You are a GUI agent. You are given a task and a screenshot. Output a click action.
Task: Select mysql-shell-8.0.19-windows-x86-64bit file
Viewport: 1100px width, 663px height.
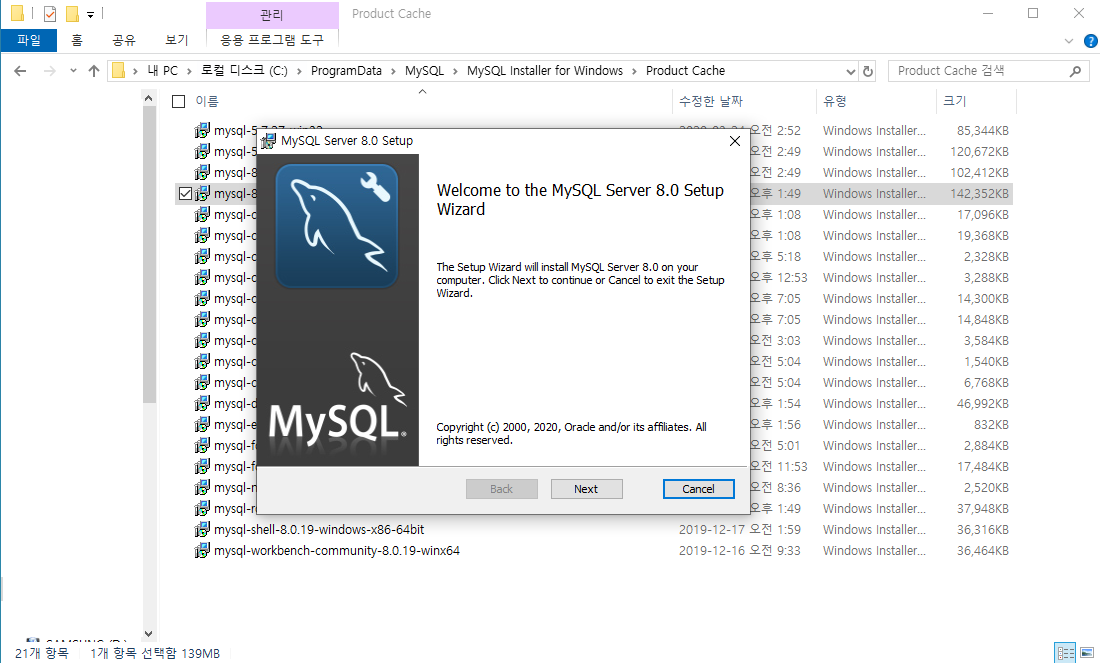tap(319, 530)
